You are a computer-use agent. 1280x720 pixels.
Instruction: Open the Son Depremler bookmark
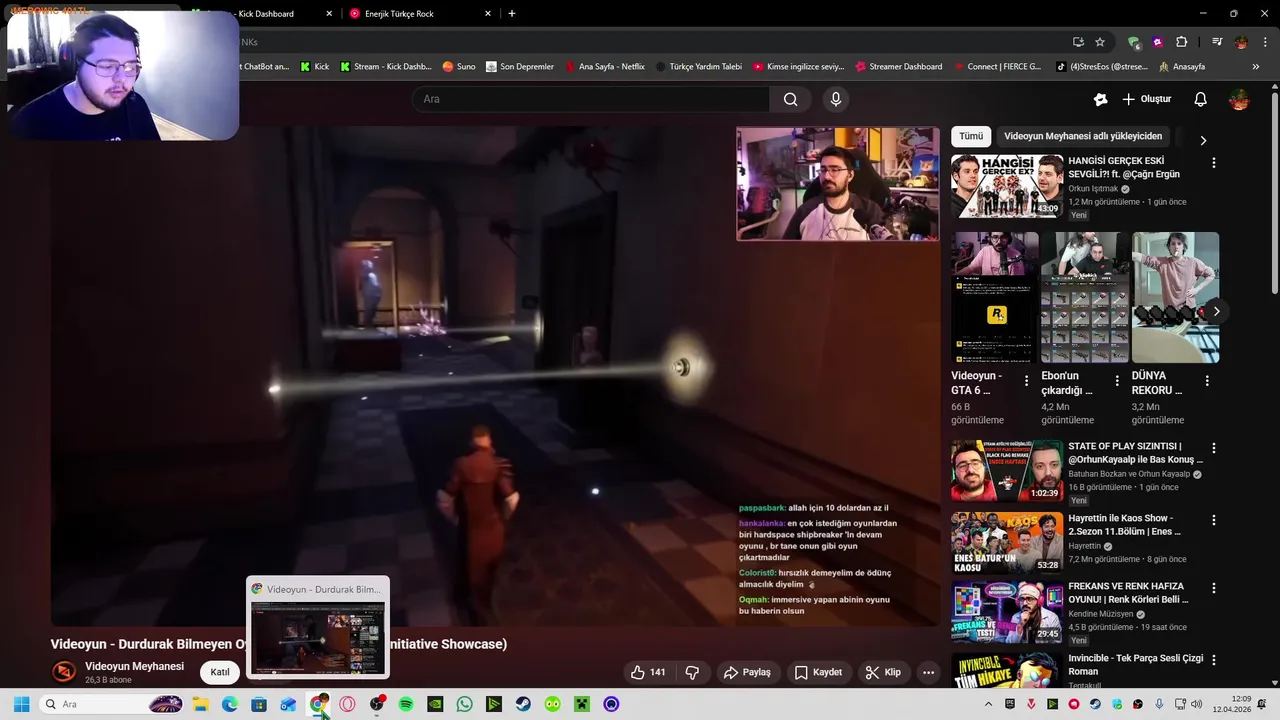tap(520, 67)
